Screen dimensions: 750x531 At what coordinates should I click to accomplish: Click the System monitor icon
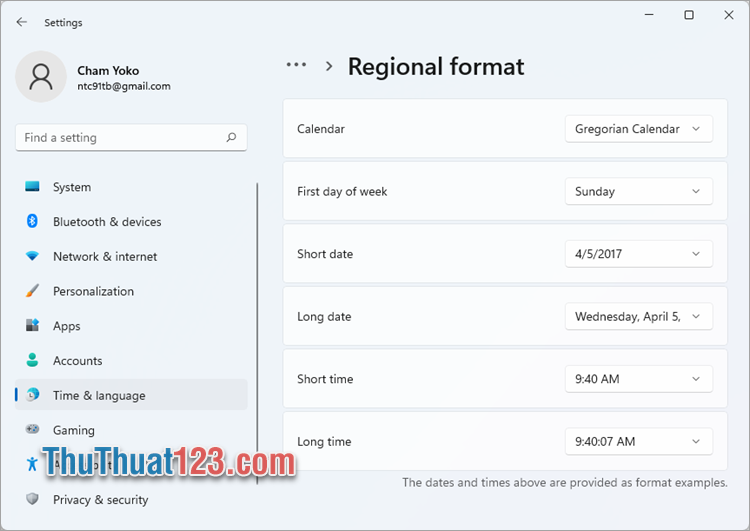[32, 187]
